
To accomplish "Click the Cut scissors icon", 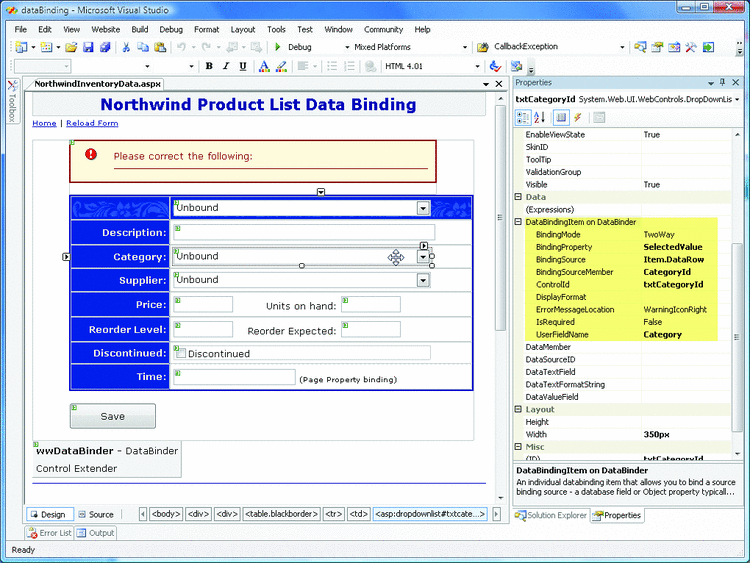I will click(x=126, y=47).
